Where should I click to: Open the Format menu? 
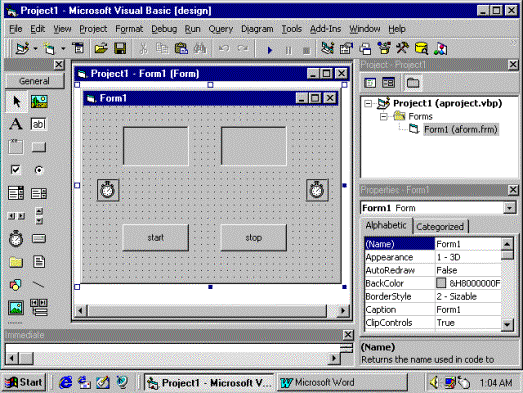pyautogui.click(x=129, y=29)
